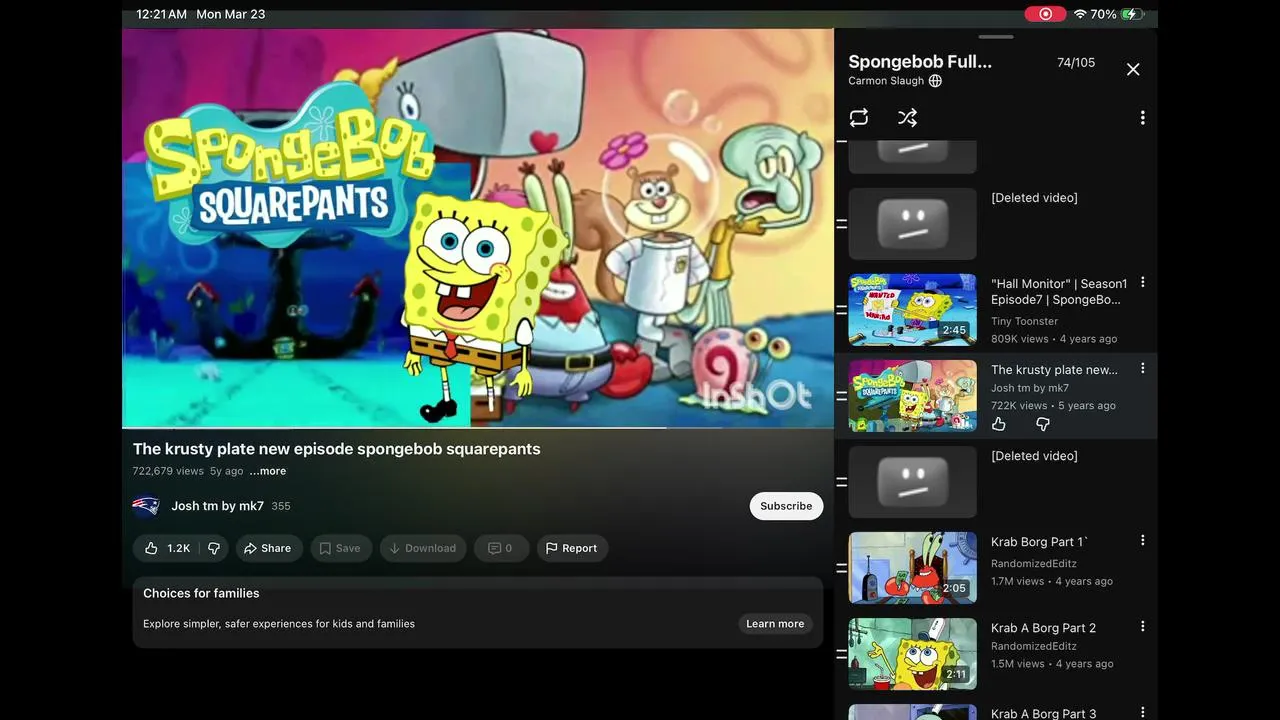Image resolution: width=1280 pixels, height=720 pixels.
Task: Open Learn more about Choices for families
Action: point(775,624)
